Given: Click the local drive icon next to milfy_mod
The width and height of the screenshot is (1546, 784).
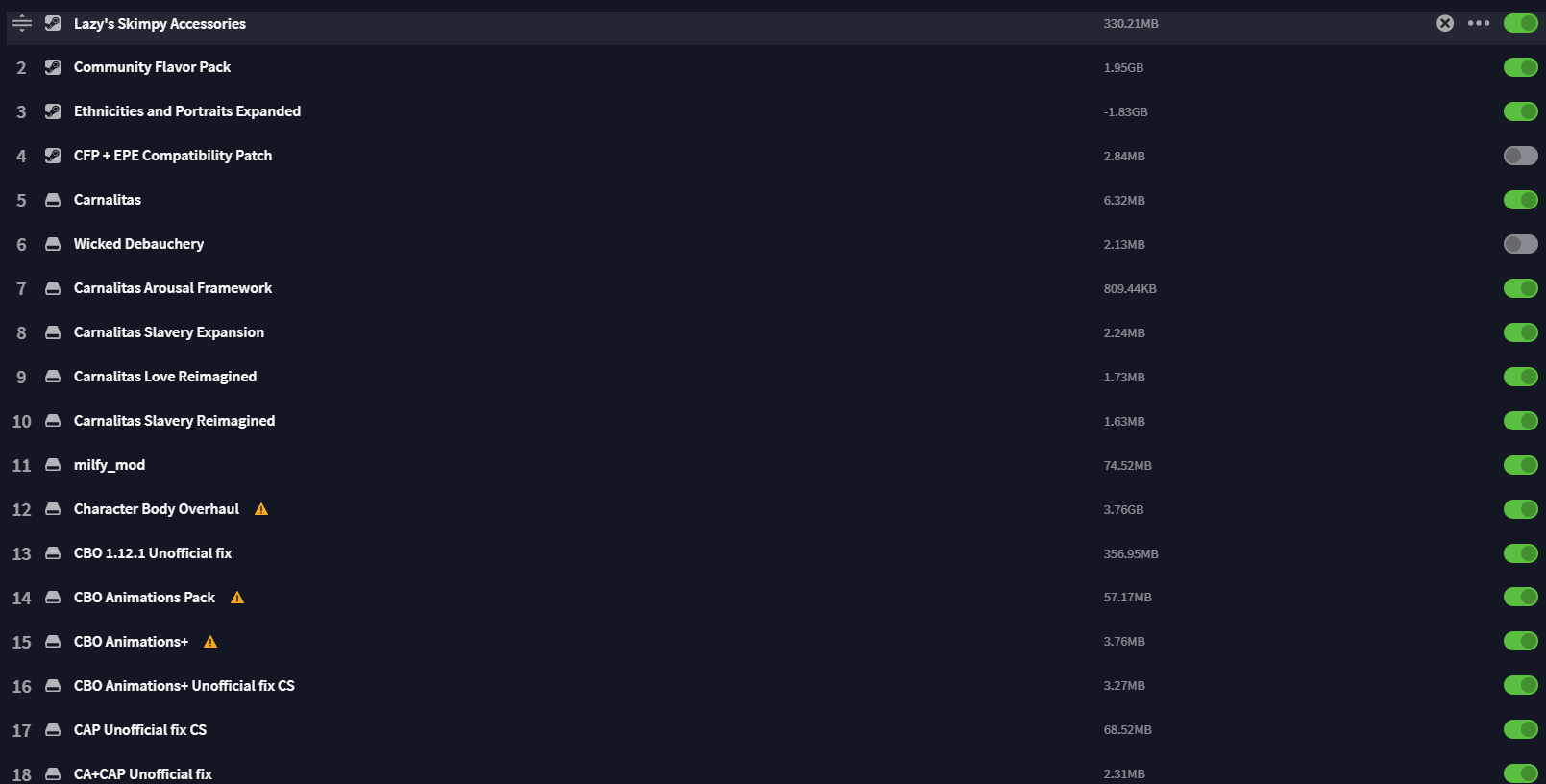Looking at the screenshot, I should click(53, 465).
